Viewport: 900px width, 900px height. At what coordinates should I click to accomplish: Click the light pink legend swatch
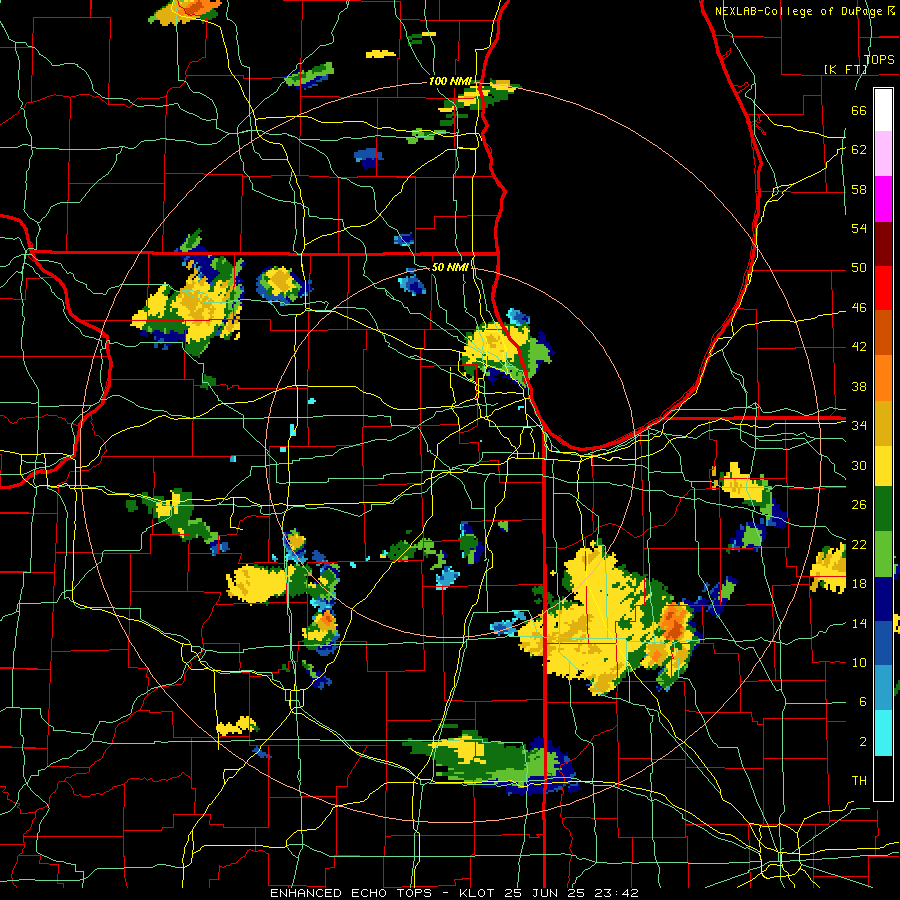(x=883, y=154)
